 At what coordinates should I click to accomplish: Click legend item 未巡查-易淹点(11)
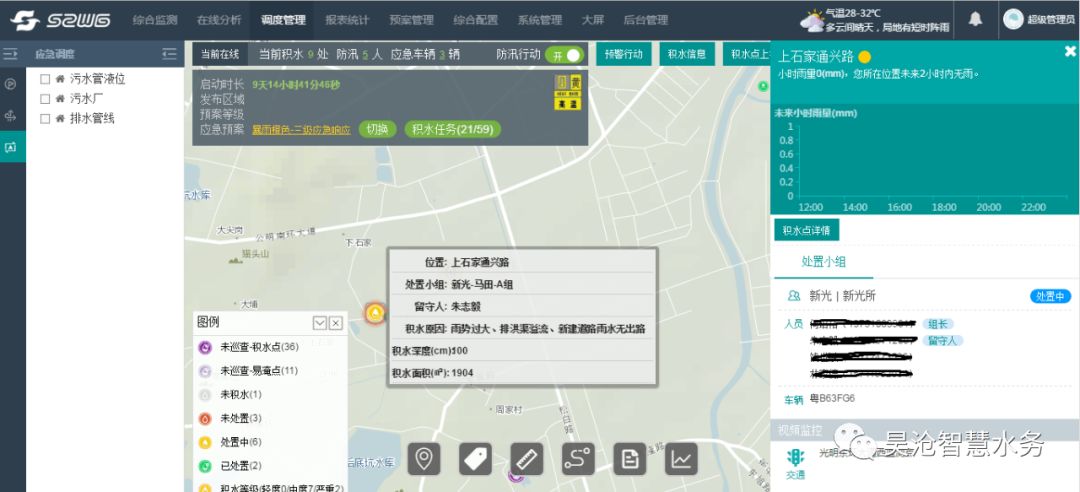[x=248, y=371]
